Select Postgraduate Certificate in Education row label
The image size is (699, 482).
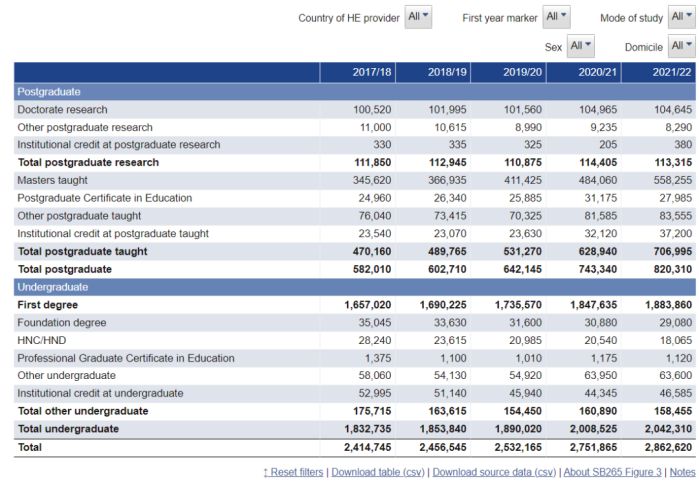tap(105, 198)
